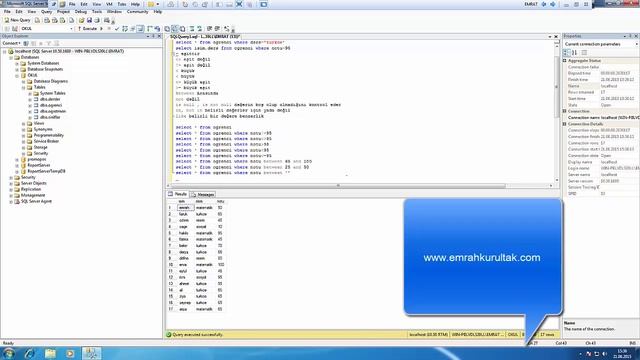Switch to the Messages tab
Viewport: 640px width, 360px height.
(x=202, y=195)
